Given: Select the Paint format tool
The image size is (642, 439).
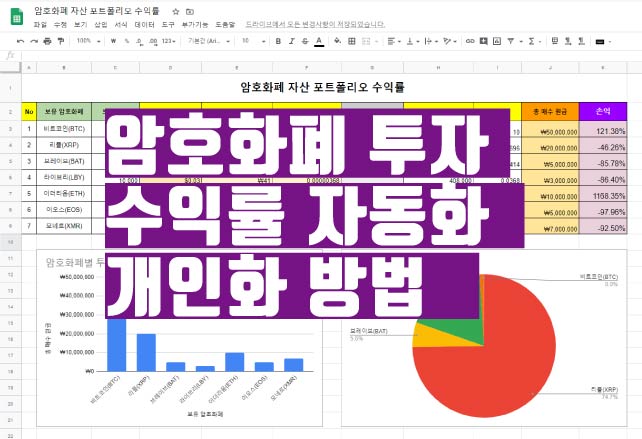Looking at the screenshot, I should click(x=61, y=41).
